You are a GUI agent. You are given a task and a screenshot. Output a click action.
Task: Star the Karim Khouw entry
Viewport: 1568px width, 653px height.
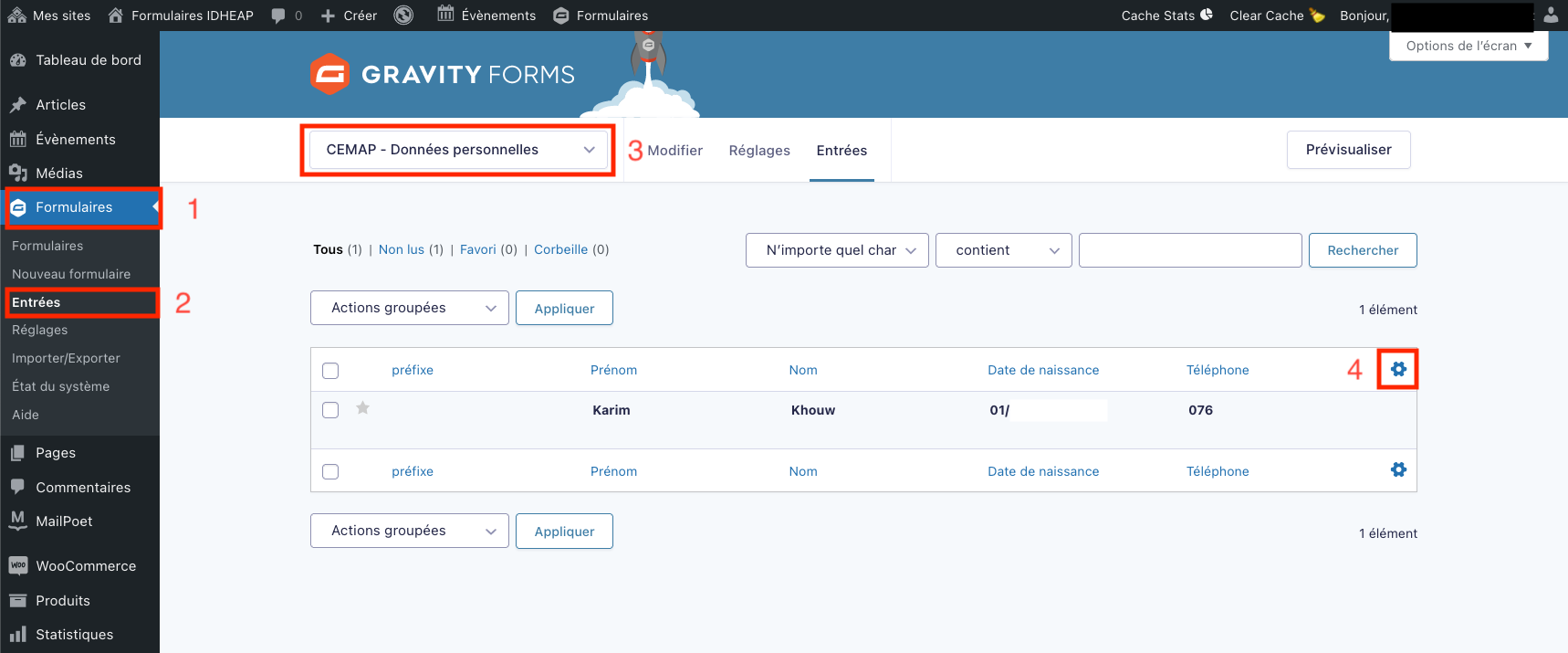(x=362, y=408)
